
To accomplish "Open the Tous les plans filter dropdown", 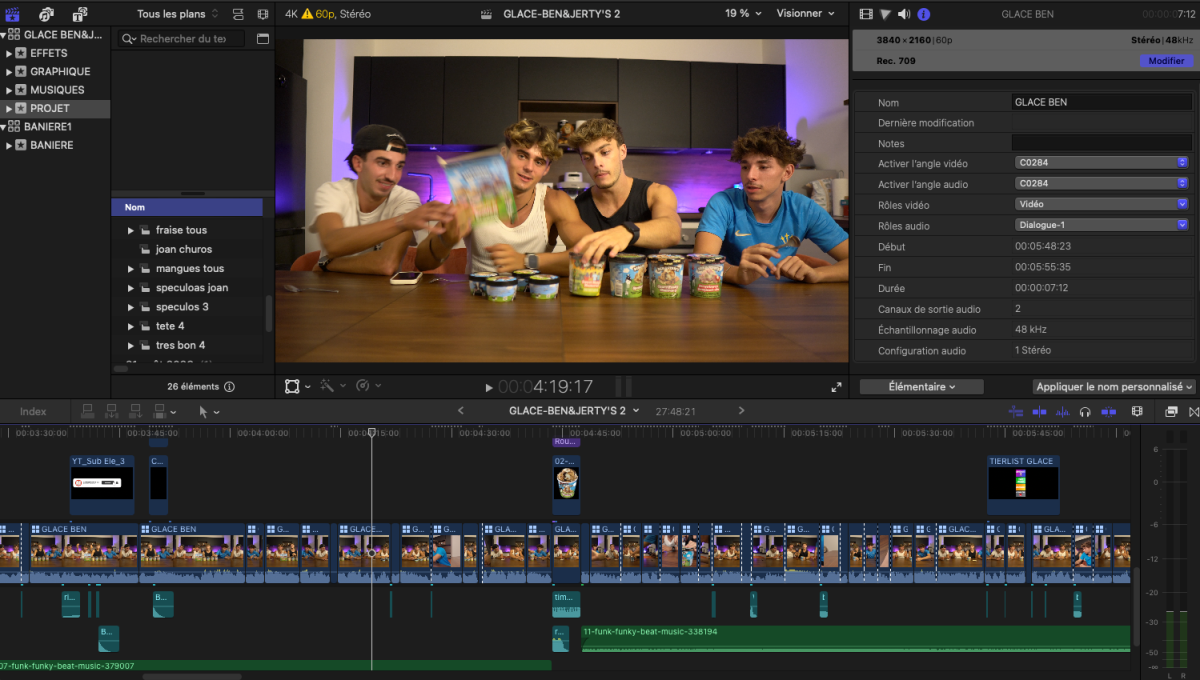I will pyautogui.click(x=178, y=14).
